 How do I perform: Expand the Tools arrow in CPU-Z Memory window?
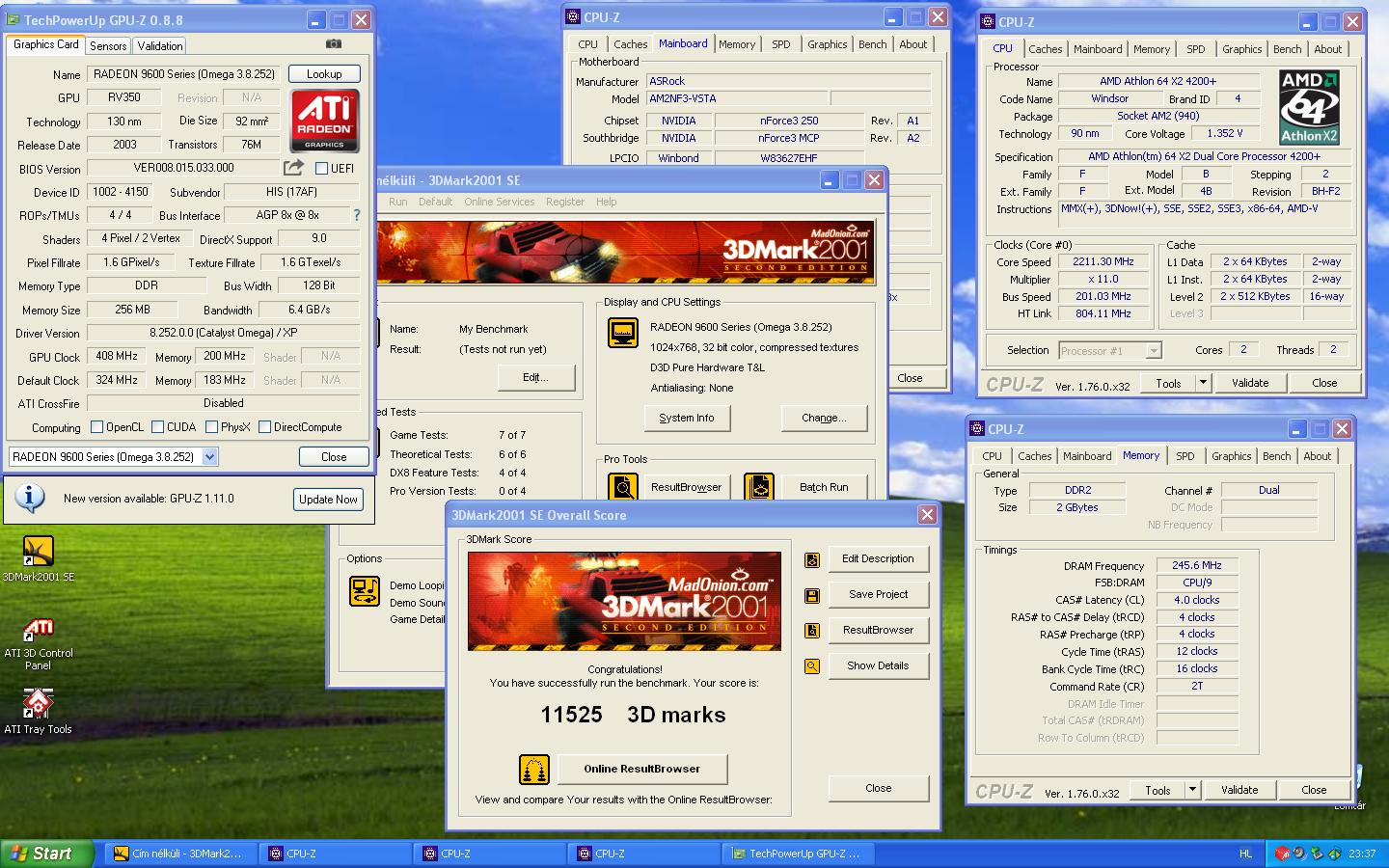(x=1192, y=790)
